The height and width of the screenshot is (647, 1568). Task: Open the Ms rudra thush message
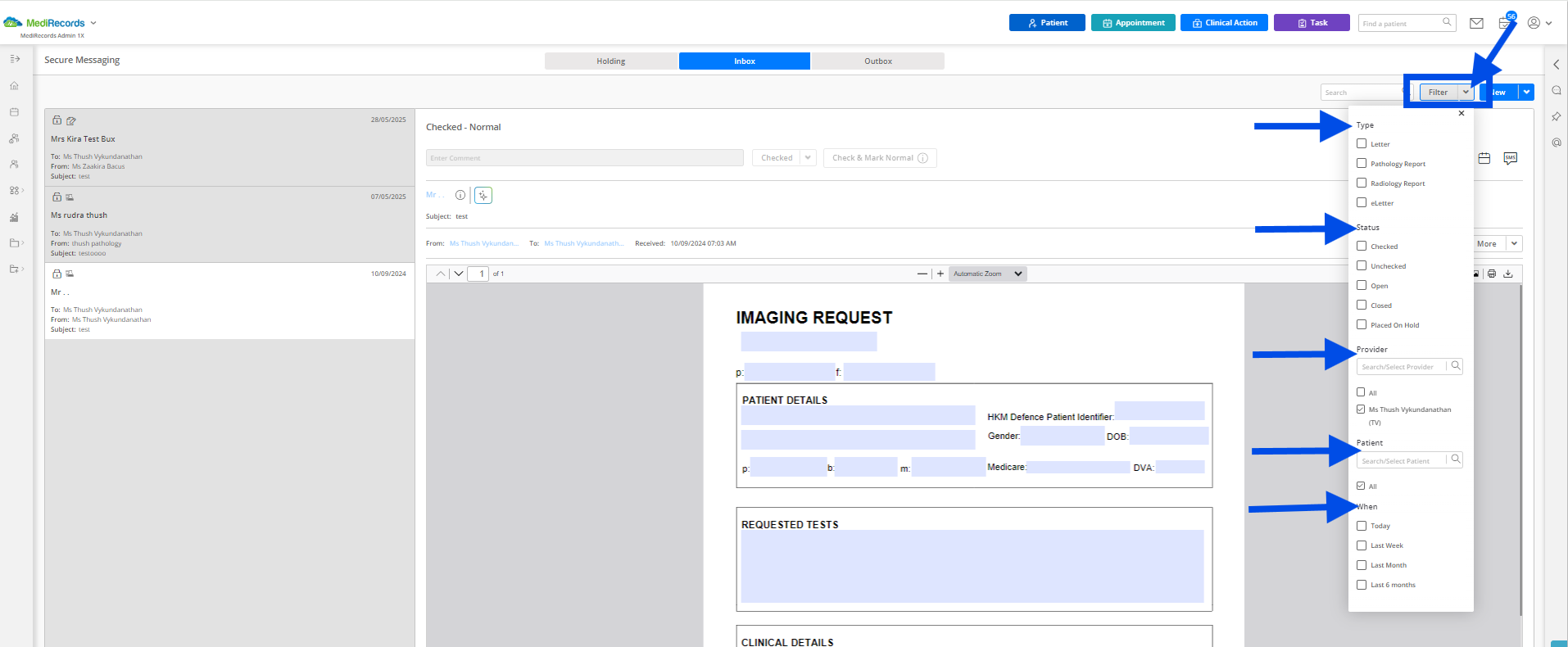coord(229,224)
